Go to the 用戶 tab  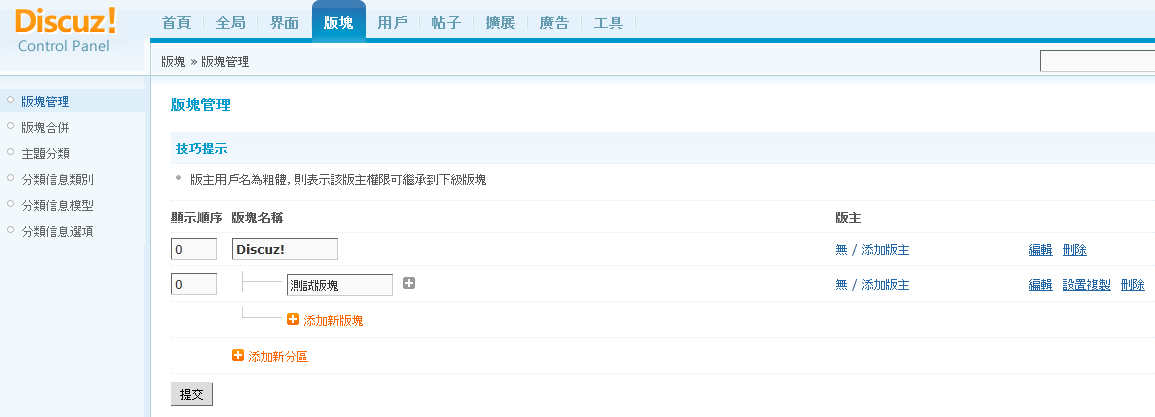pos(393,22)
